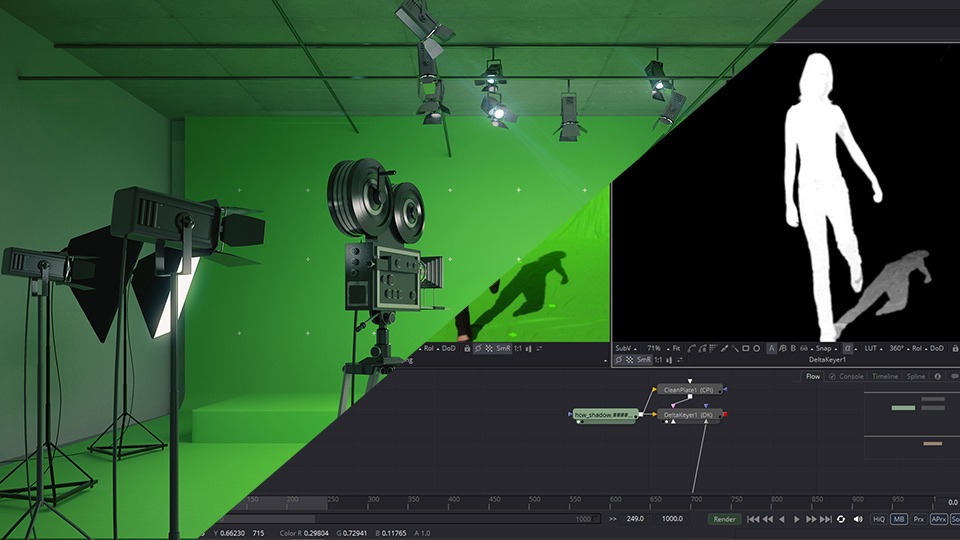Open the SubV subview dropdown
This screenshot has width=960, height=540.
click(x=625, y=348)
